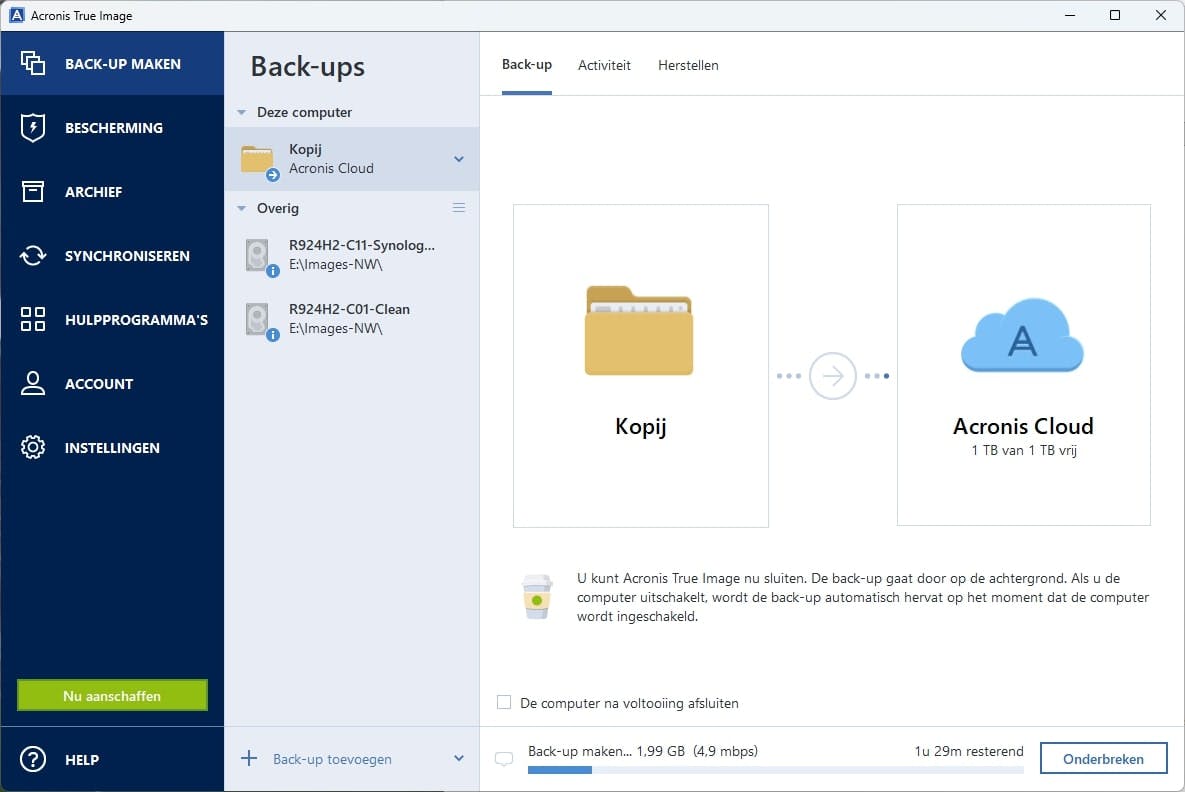The image size is (1185, 792).
Task: Maximize the Acronis True Image window
Action: pos(1115,15)
